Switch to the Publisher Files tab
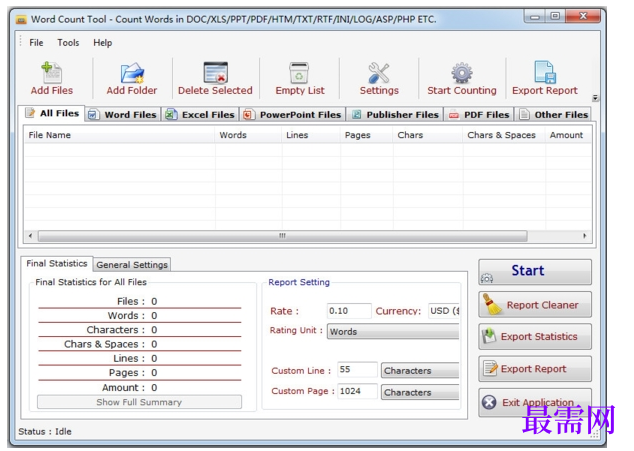Viewport: 634px width, 451px height. tap(395, 115)
